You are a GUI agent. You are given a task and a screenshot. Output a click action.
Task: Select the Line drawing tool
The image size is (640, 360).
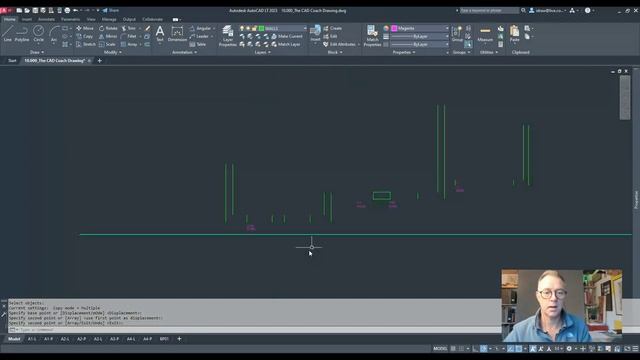[x=7, y=33]
